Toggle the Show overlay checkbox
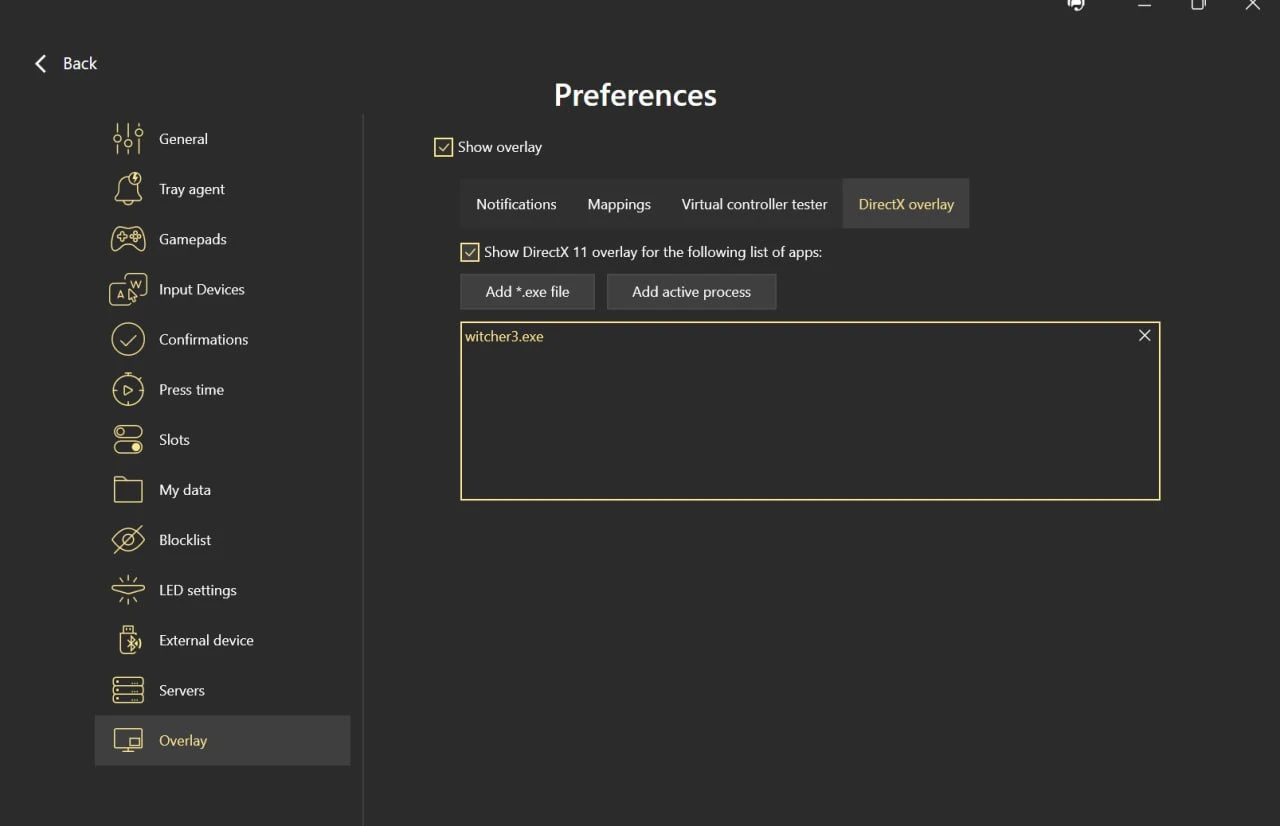Viewport: 1280px width, 826px height. [443, 147]
